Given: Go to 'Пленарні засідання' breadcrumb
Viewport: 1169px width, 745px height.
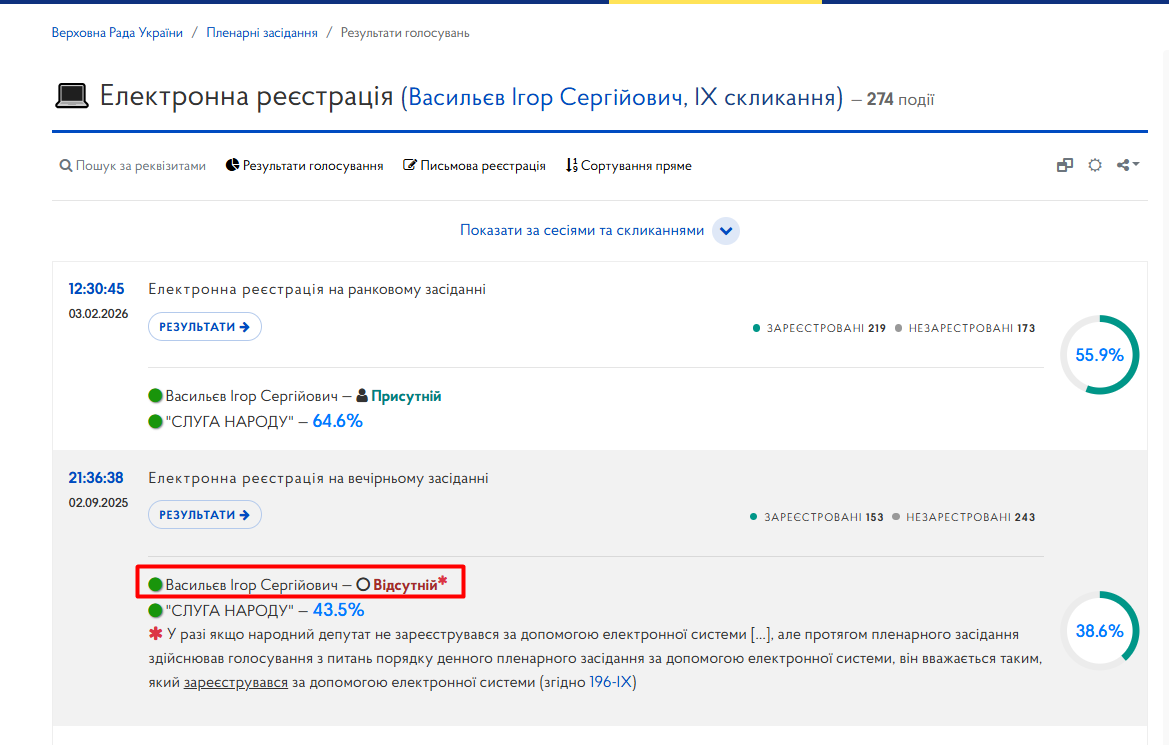Looking at the screenshot, I should point(262,33).
